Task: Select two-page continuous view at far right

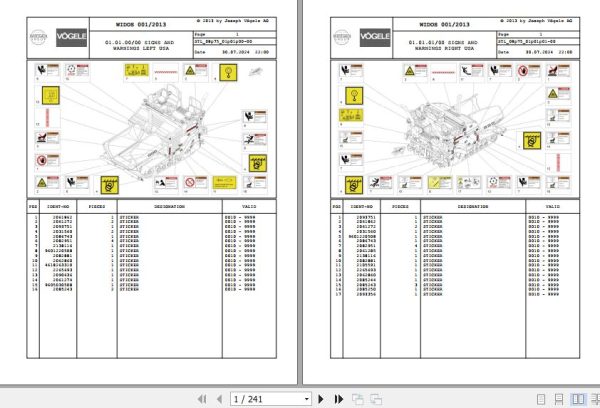Action: [595, 399]
